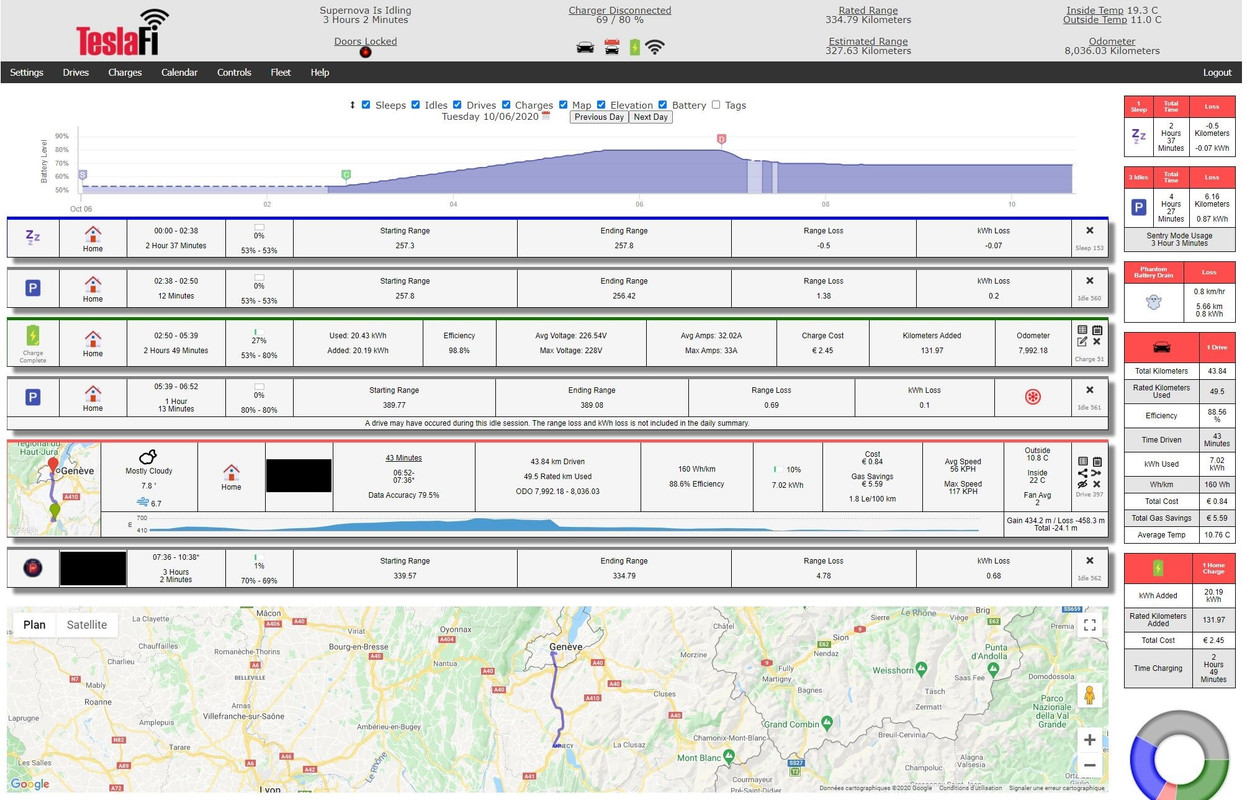This screenshot has width=1247, height=800.
Task: Click the Logout link
Action: click(x=1217, y=73)
